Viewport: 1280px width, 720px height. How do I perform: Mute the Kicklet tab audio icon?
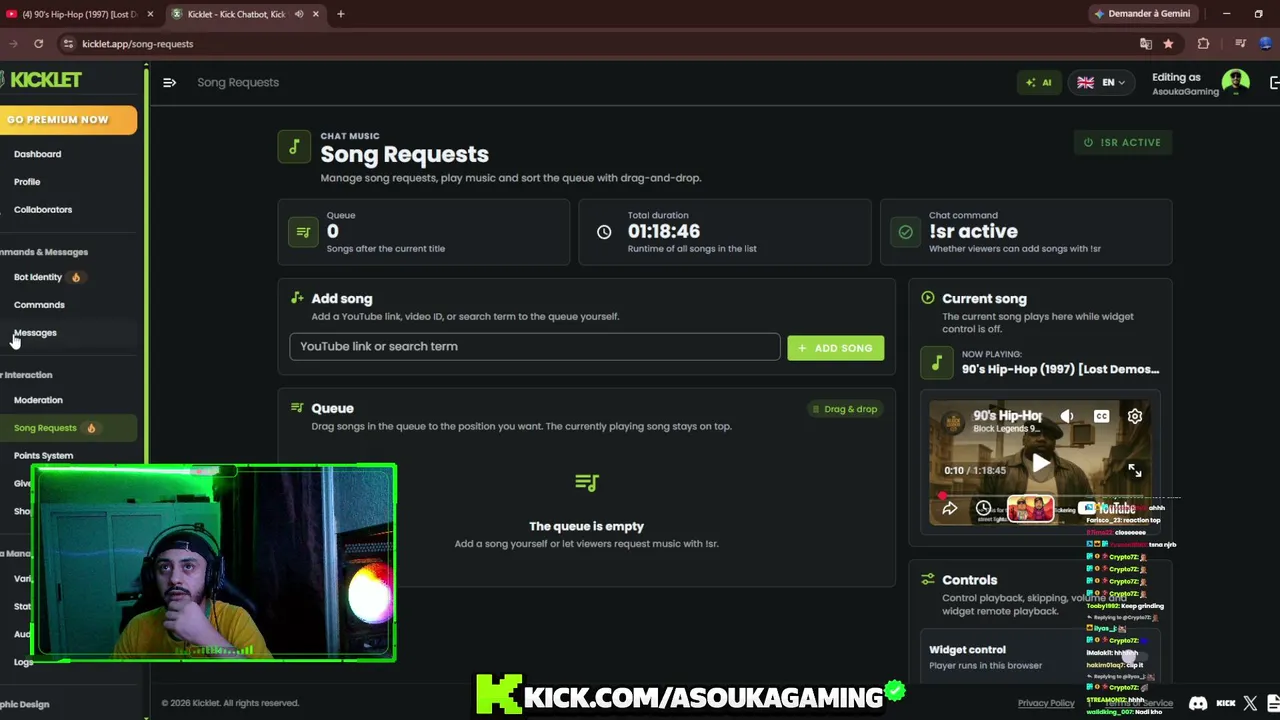299,14
